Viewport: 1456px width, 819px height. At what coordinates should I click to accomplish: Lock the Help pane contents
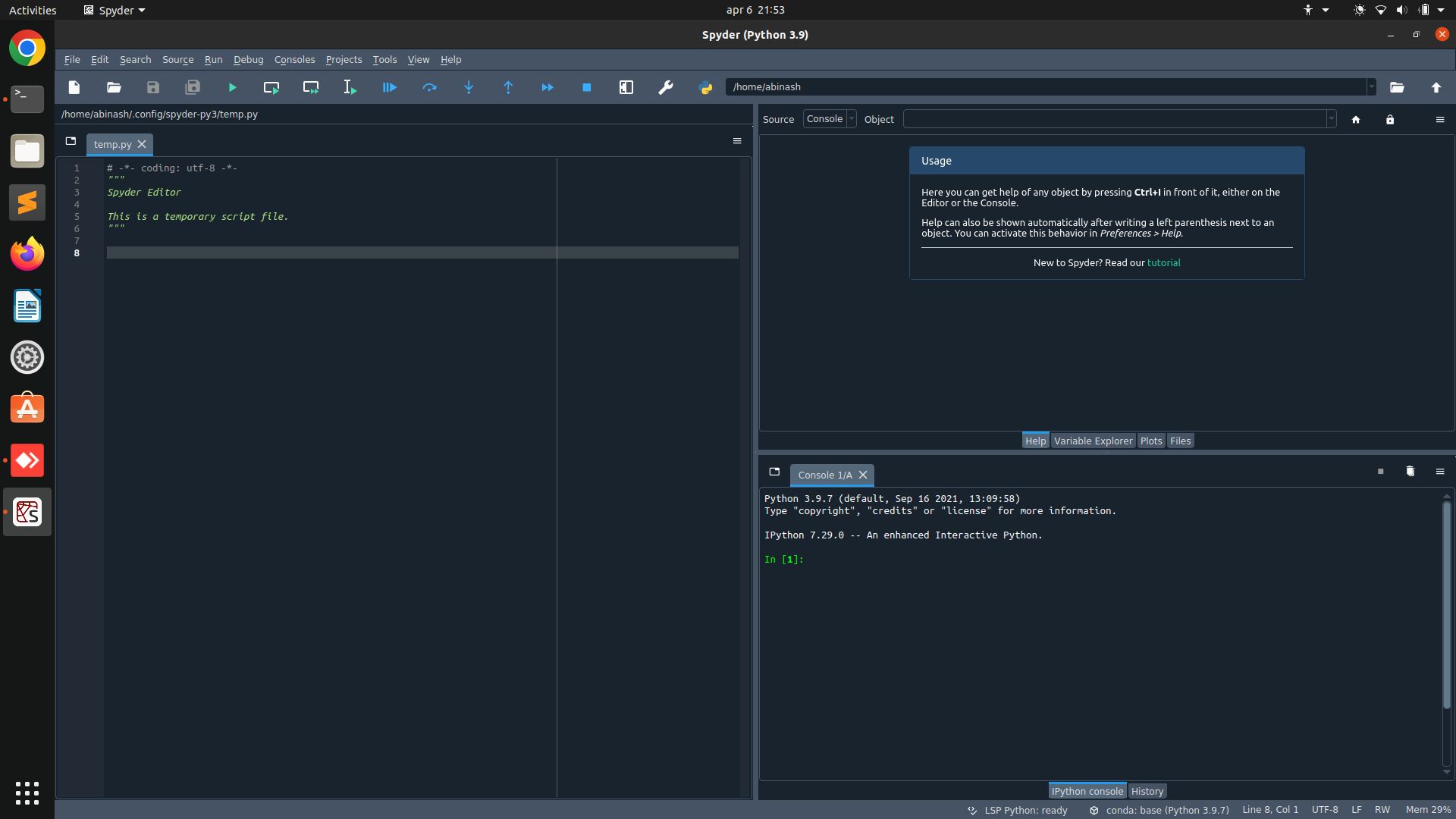click(x=1389, y=119)
